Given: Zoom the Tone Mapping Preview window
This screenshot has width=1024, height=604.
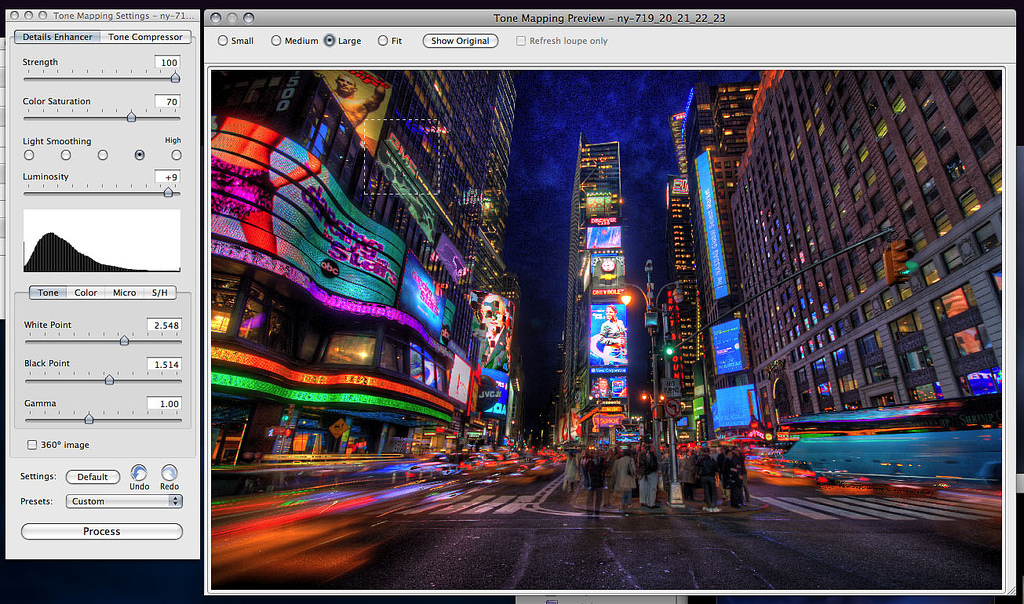Looking at the screenshot, I should pos(248,18).
